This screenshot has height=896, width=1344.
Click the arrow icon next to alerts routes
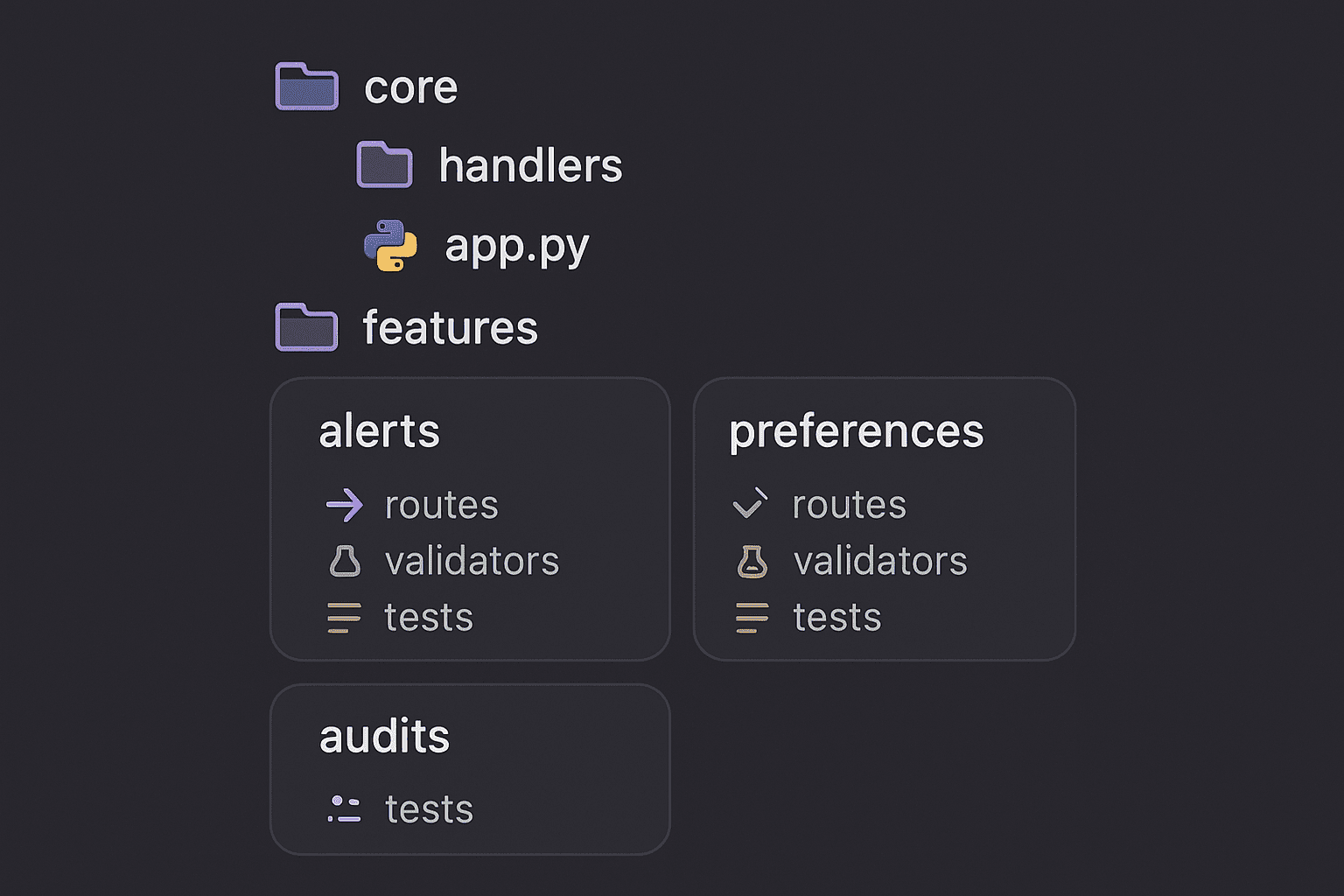pyautogui.click(x=344, y=505)
